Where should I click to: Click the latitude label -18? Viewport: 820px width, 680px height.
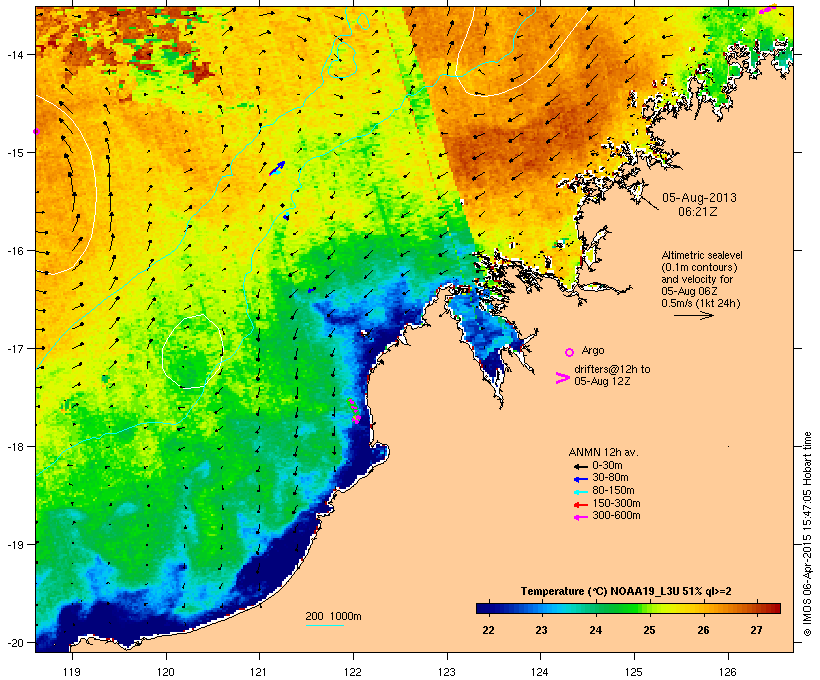14,446
